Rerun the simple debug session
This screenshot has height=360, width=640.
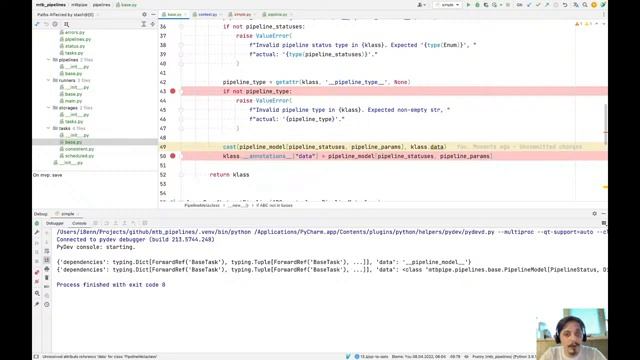click(x=37, y=223)
